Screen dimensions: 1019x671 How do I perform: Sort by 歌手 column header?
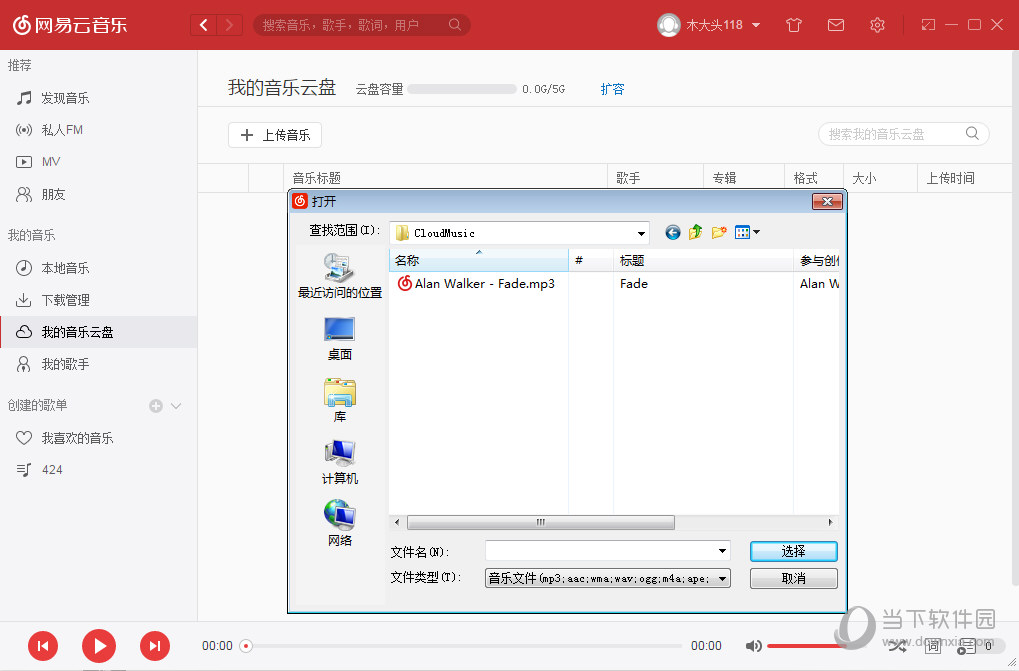pos(655,178)
